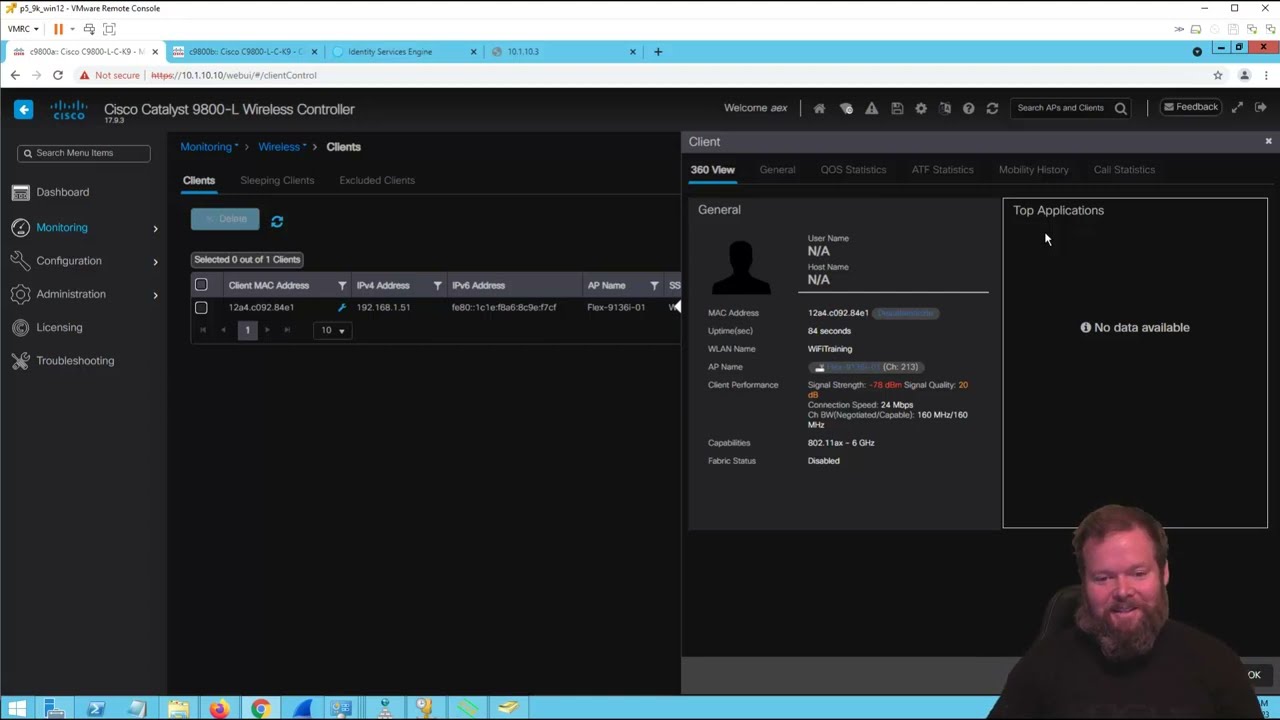
Task: Switch to the Excluded Clients tab
Action: point(377,180)
